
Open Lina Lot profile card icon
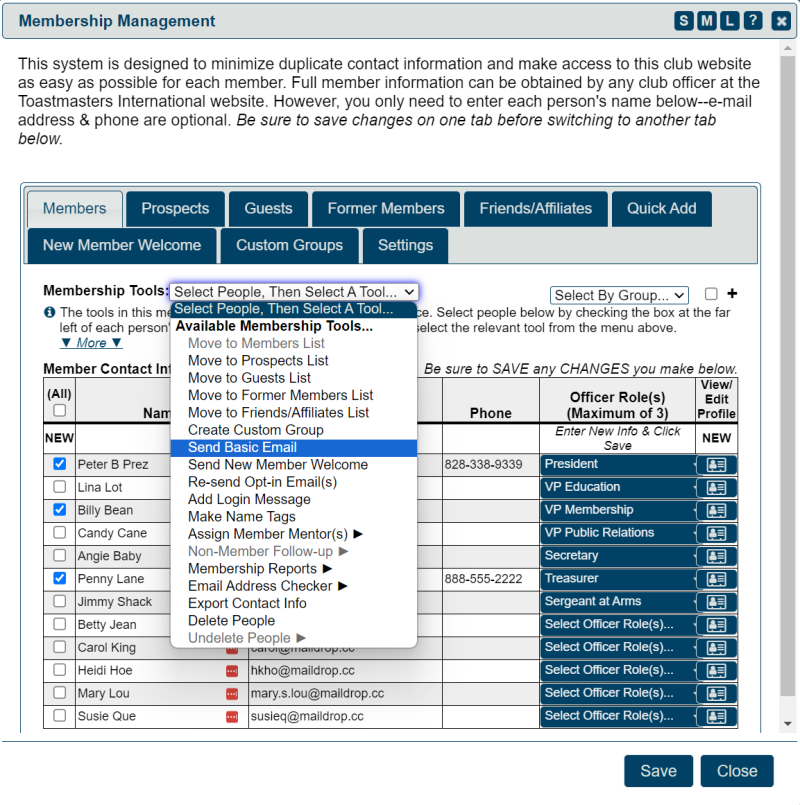click(716, 488)
